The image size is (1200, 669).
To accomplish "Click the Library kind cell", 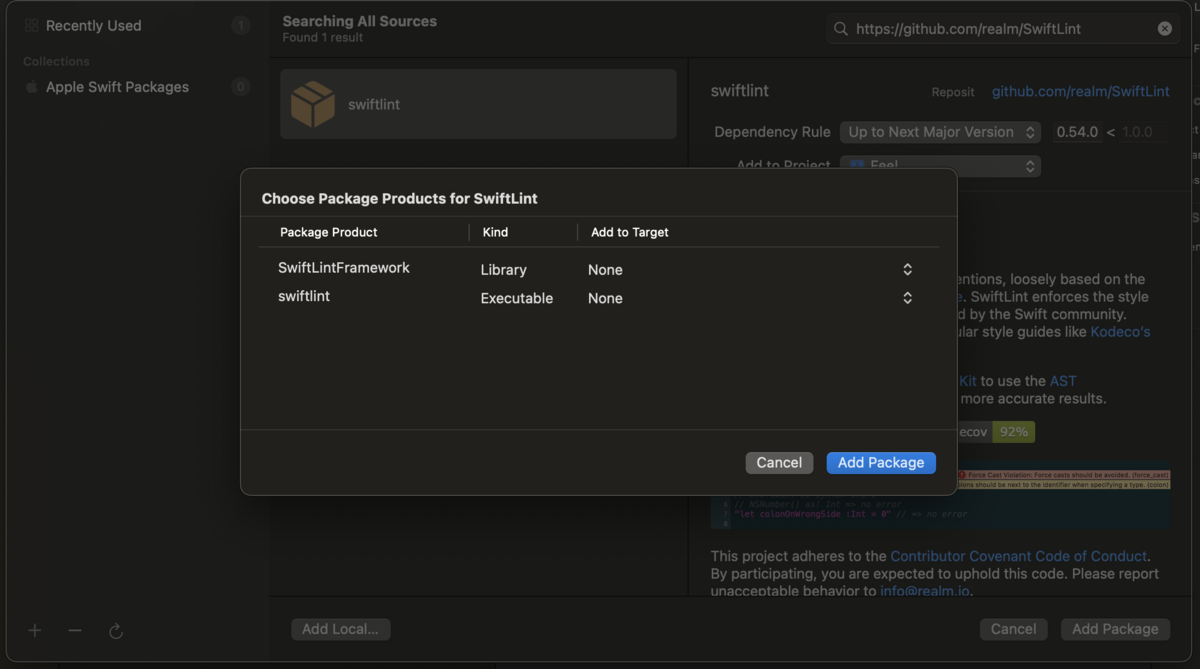I will pyautogui.click(x=503, y=270).
